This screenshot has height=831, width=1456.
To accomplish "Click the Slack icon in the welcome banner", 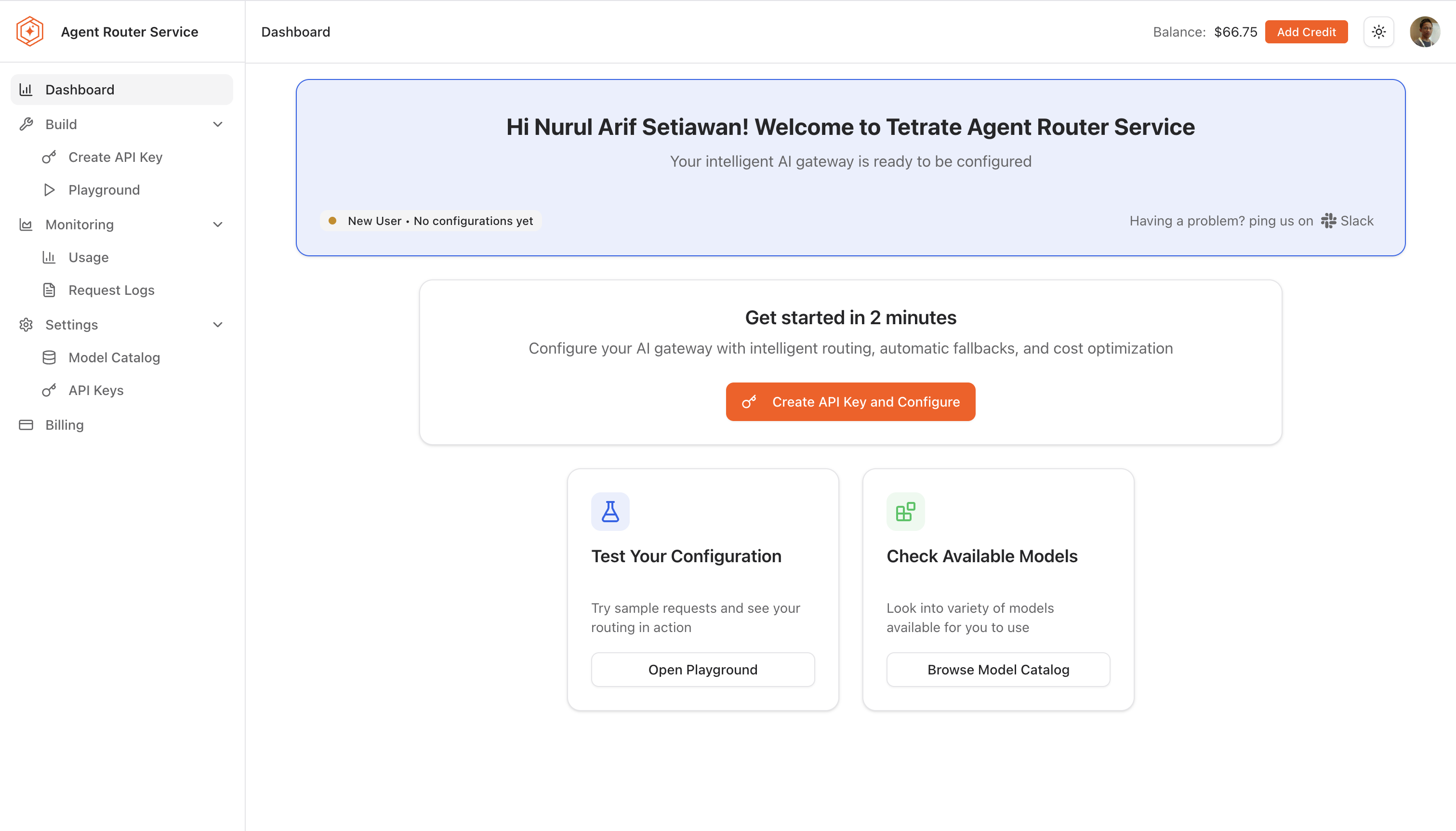I will click(1328, 221).
